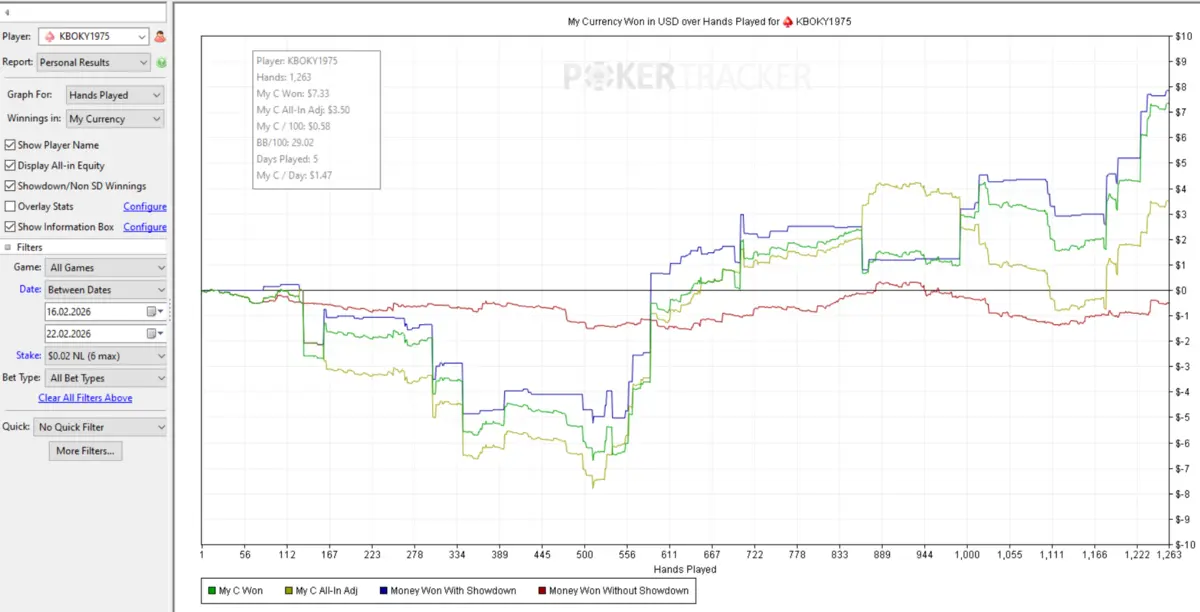Viewport: 1200px width, 612px height.
Task: Disable Display All-in Equity checkbox
Action: pyautogui.click(x=10, y=166)
